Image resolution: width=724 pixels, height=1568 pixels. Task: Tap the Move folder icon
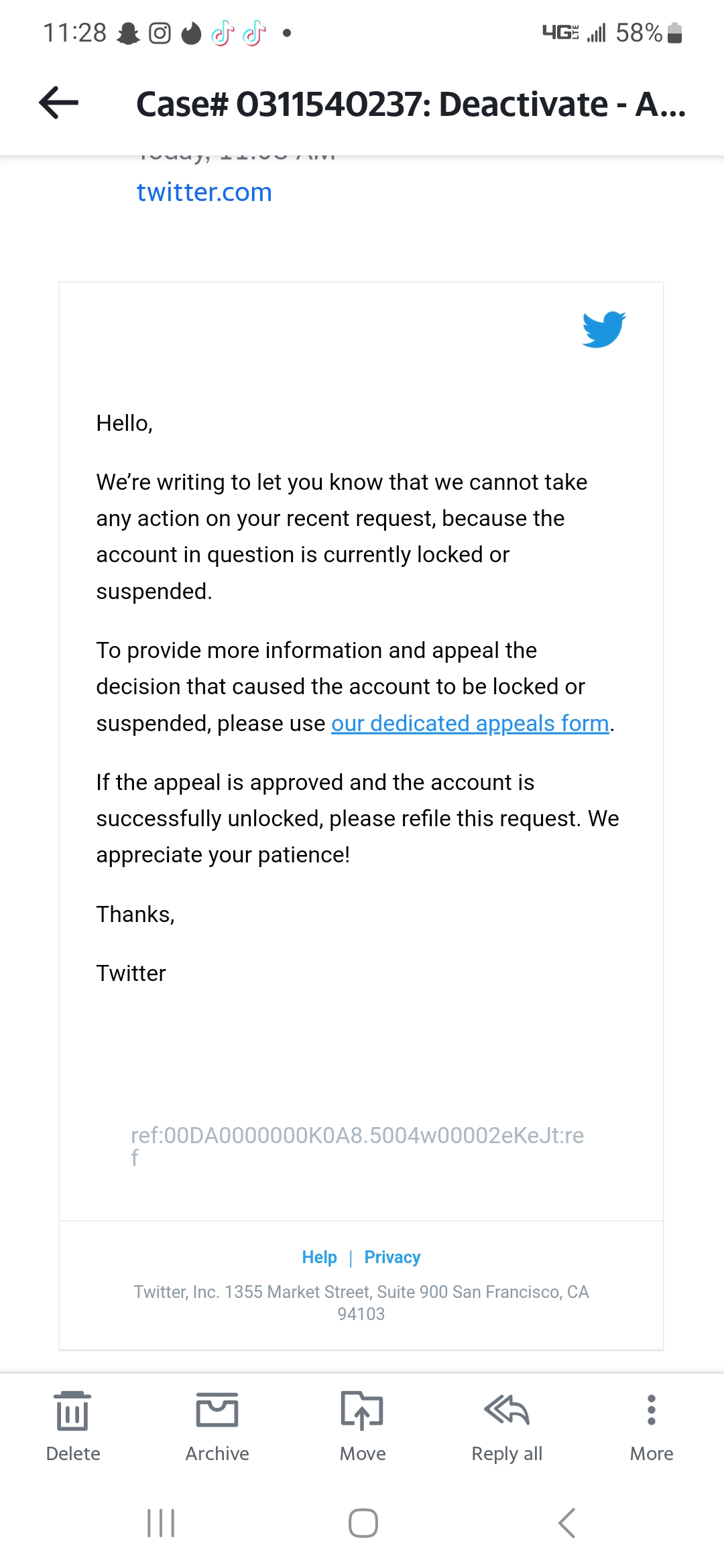pyautogui.click(x=361, y=1411)
